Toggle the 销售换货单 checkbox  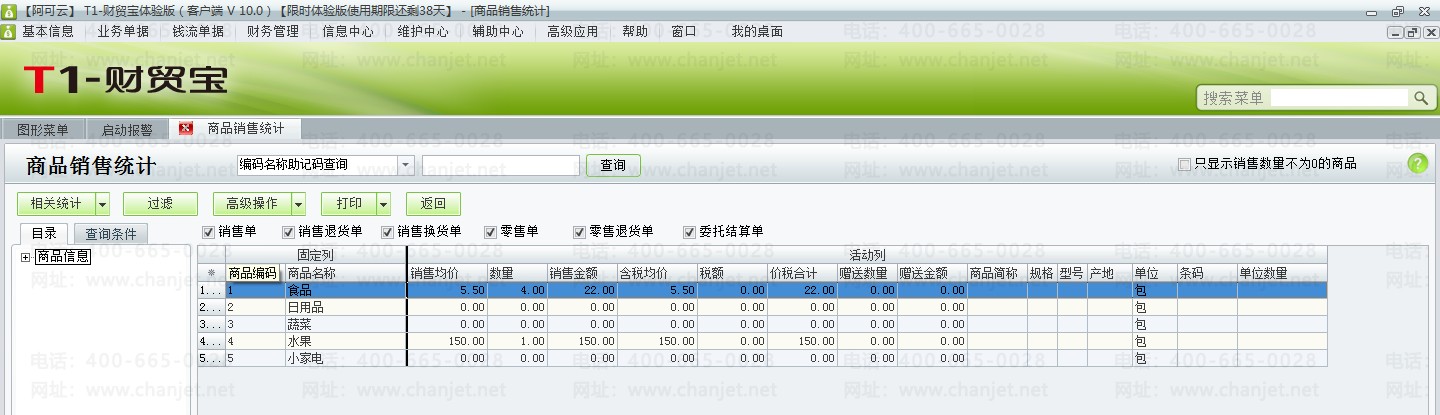point(388,232)
